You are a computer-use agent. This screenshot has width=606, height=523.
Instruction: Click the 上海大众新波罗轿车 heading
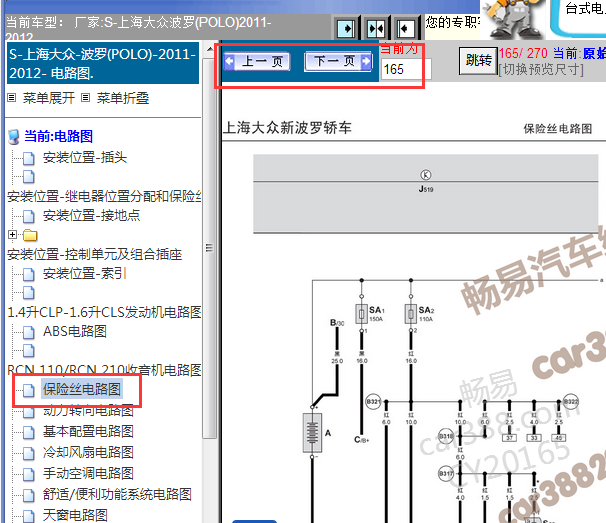coord(288,128)
